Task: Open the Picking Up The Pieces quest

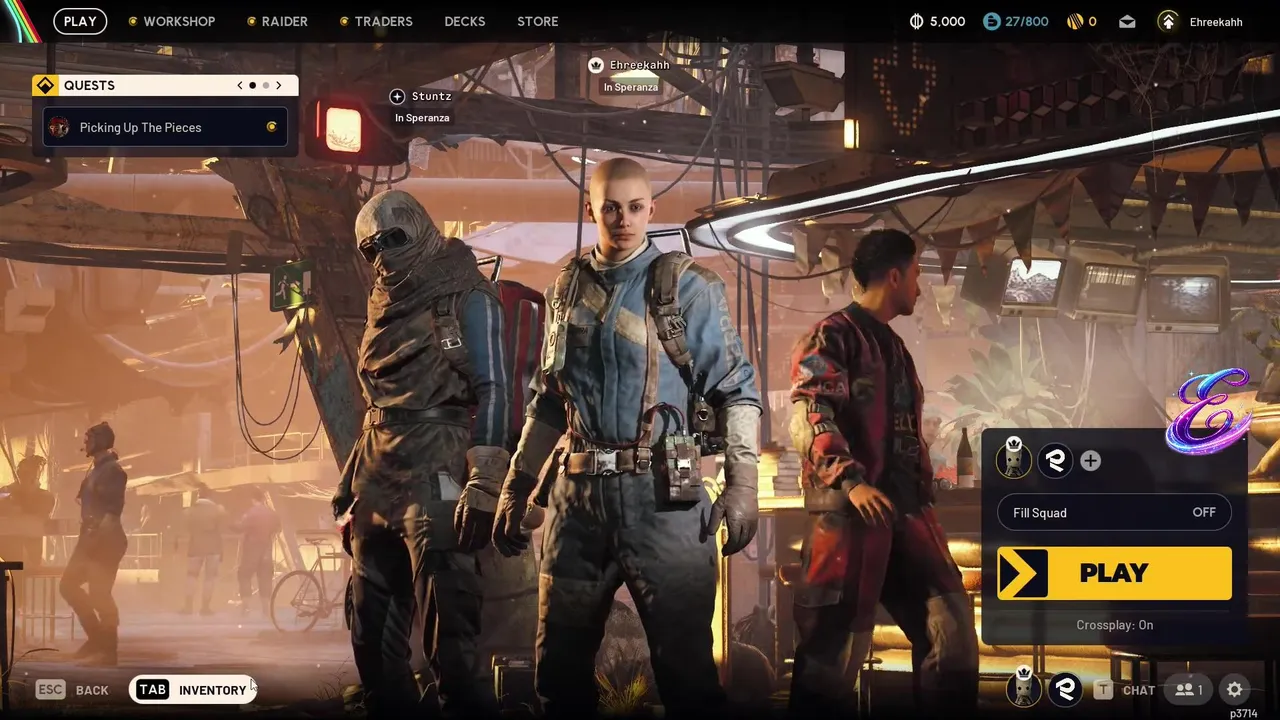Action: (165, 127)
